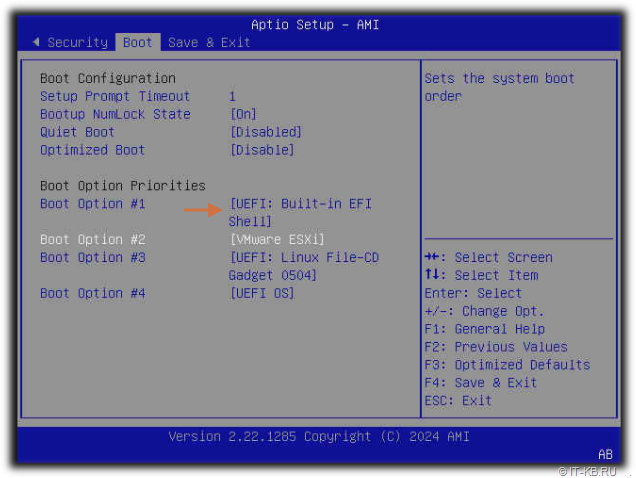Click the F3: Optimized Defaults hint
Screen dimensions: 636x478
coord(507,364)
